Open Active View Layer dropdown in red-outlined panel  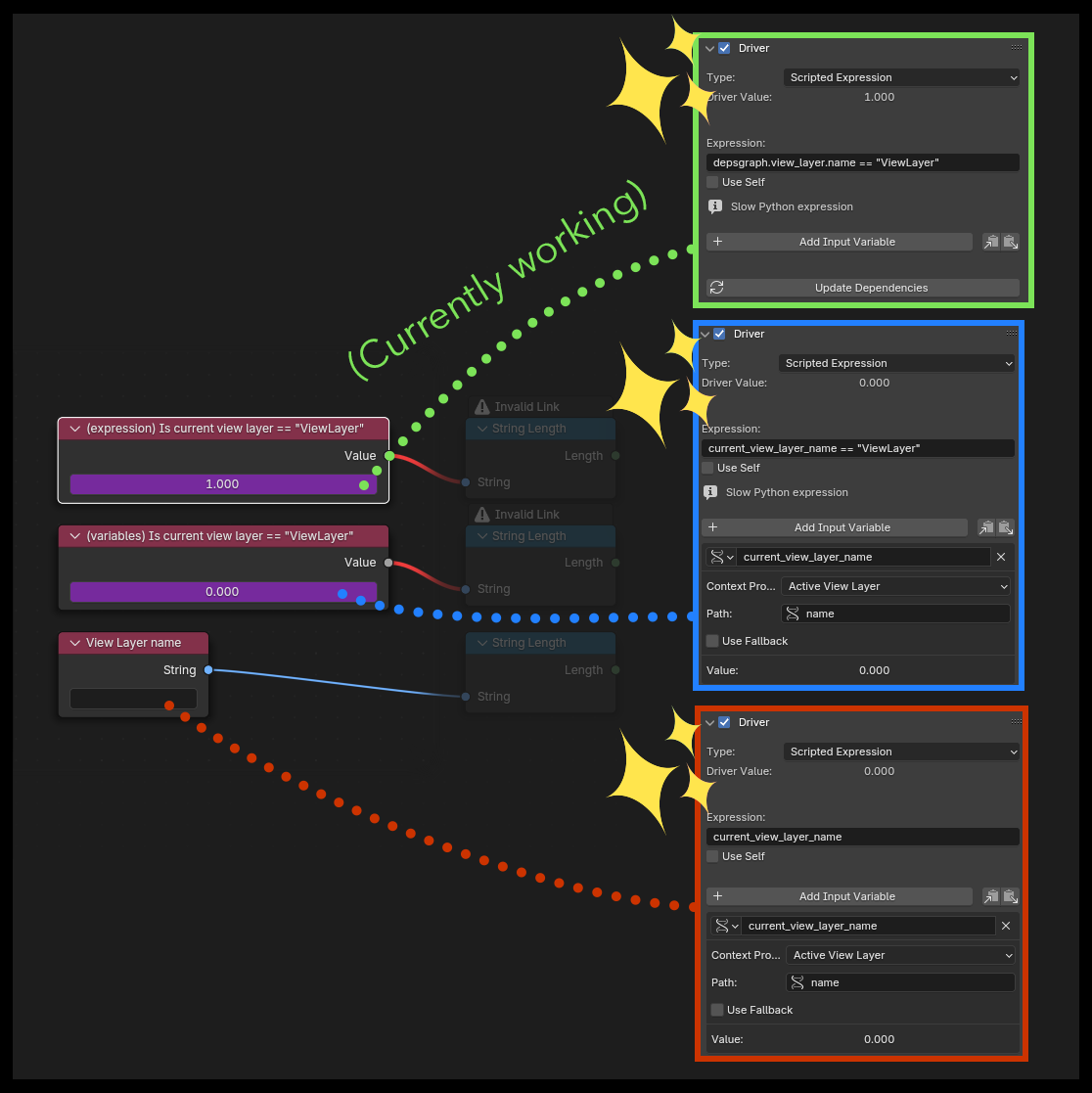pyautogui.click(x=900, y=955)
